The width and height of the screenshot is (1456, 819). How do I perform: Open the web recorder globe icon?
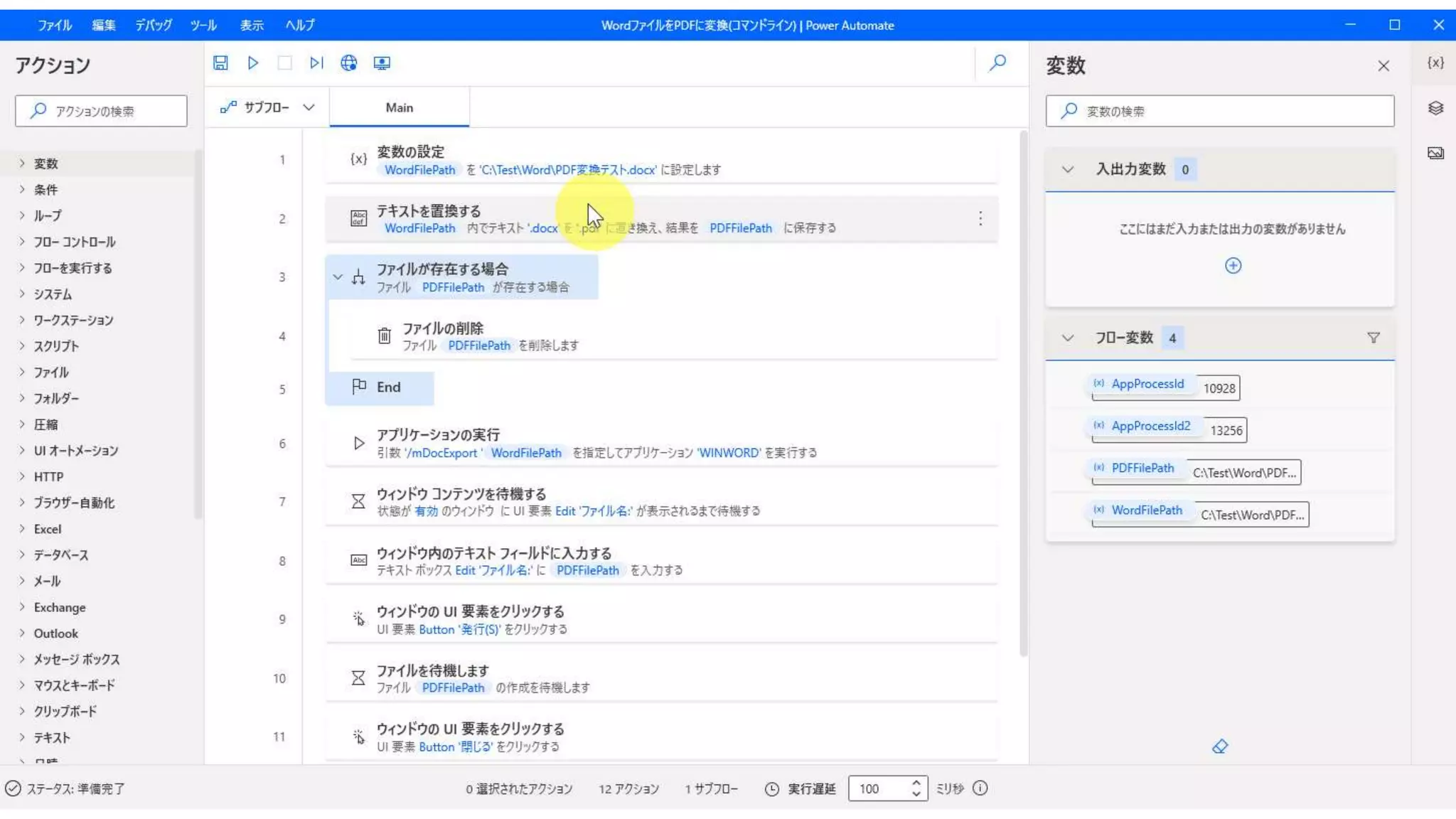pyautogui.click(x=348, y=63)
